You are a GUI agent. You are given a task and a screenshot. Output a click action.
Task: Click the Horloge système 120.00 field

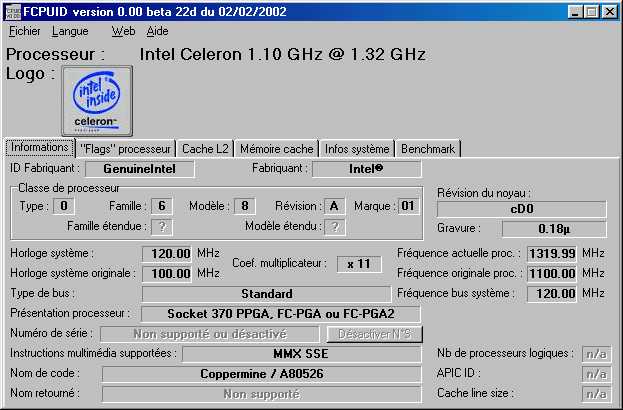coord(167,253)
